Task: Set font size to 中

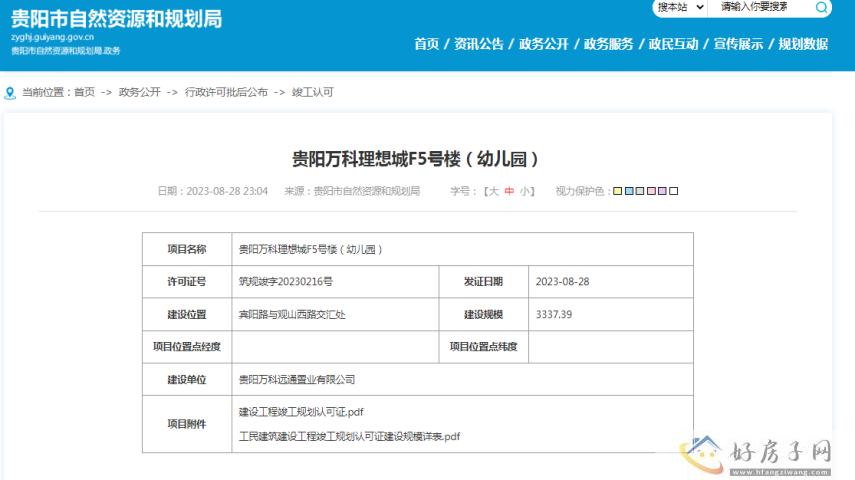Action: [x=509, y=191]
